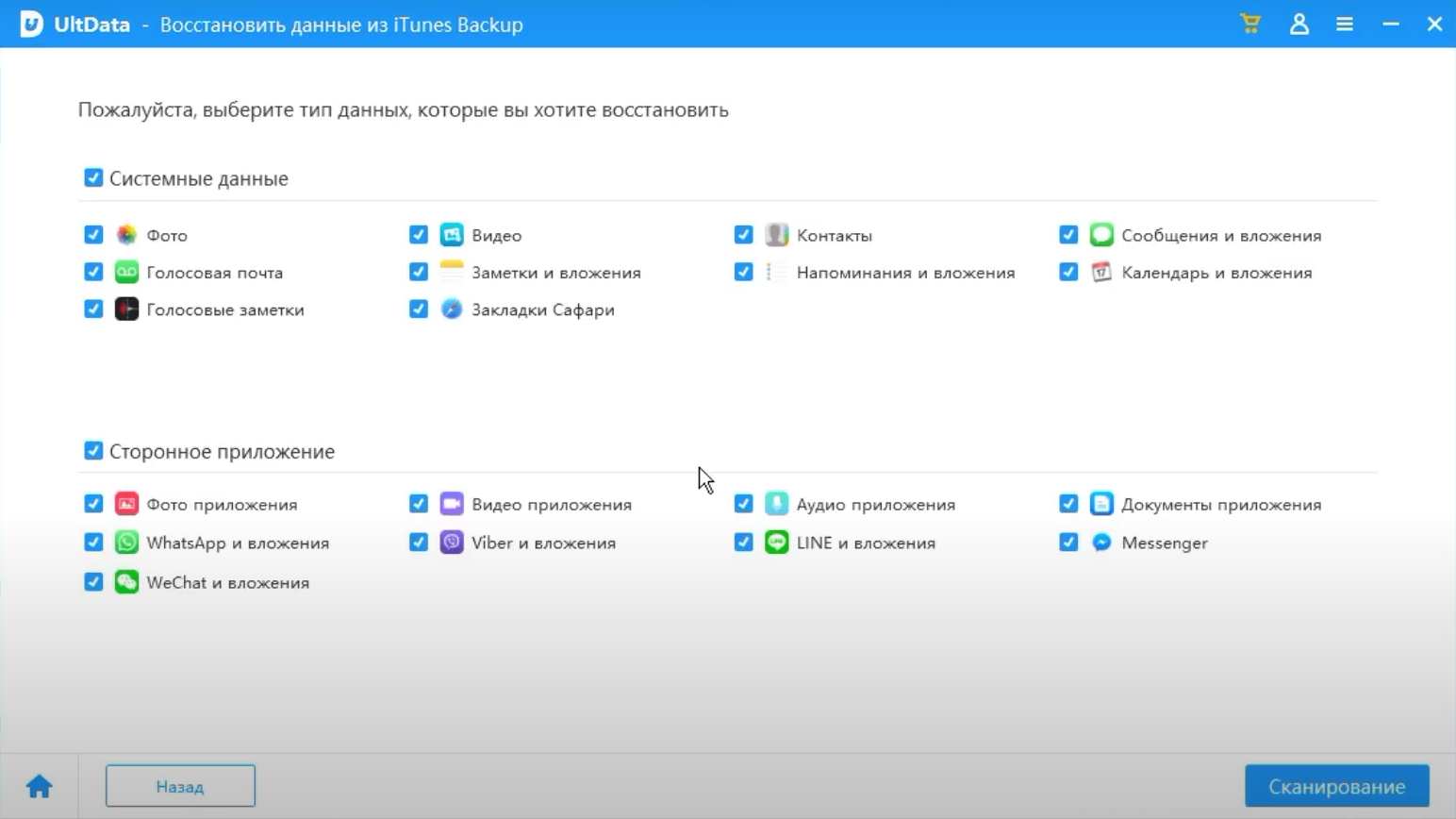Close the UltData window
Screen dimensions: 1456x819
pyautogui.click(x=1434, y=24)
